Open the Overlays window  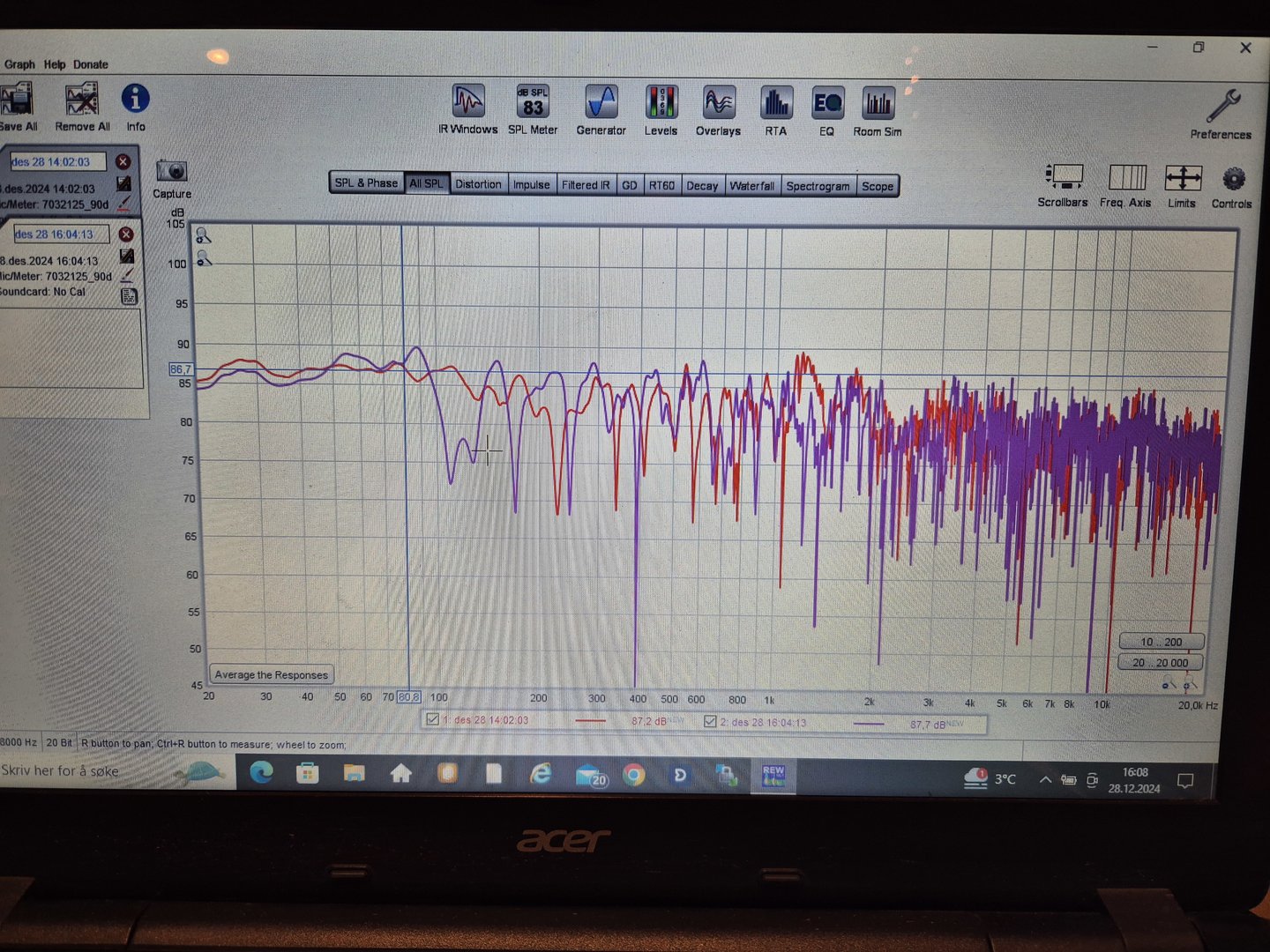(x=719, y=103)
